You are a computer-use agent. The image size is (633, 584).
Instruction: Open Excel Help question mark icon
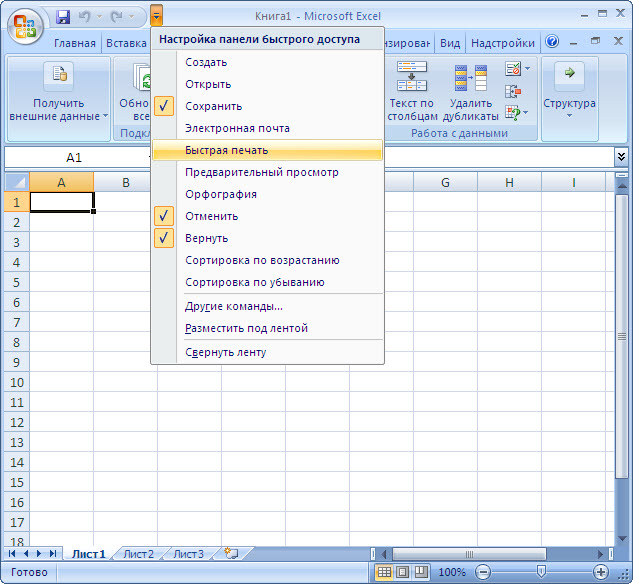(x=552, y=41)
